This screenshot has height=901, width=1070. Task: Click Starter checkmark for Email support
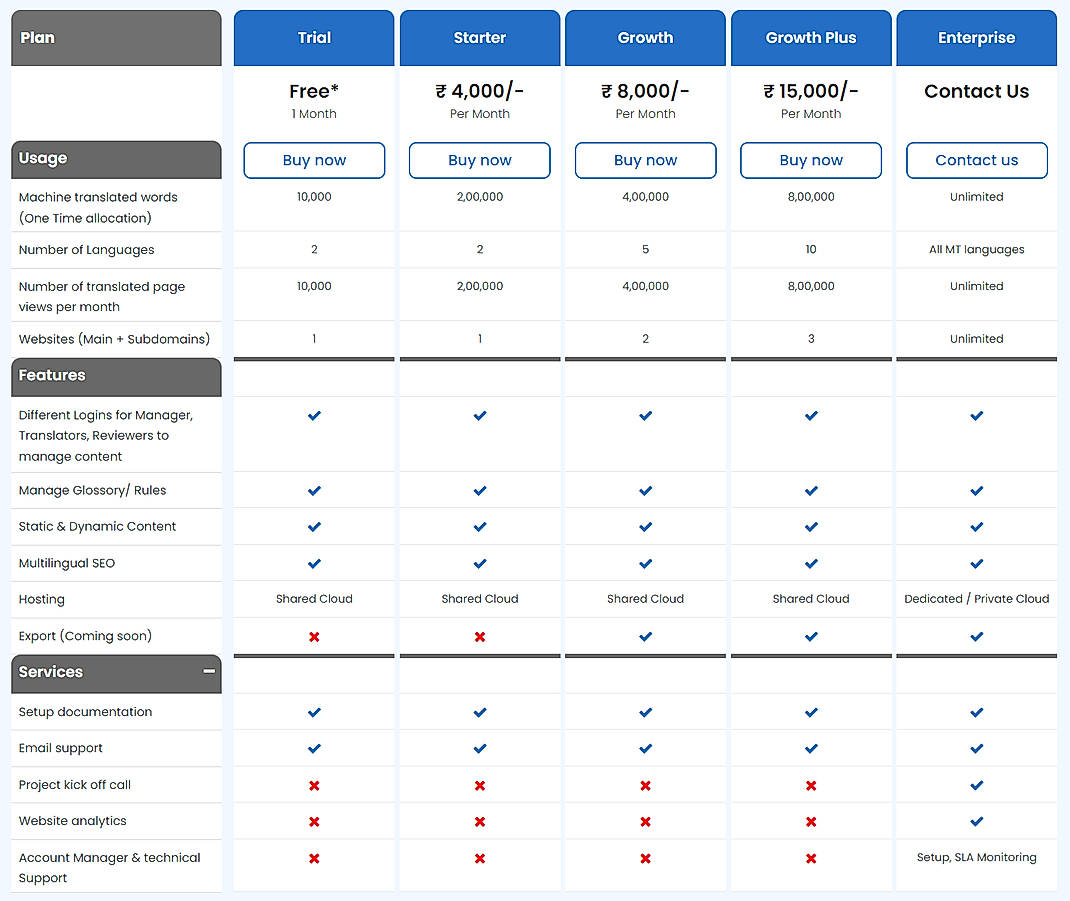pyautogui.click(x=480, y=749)
